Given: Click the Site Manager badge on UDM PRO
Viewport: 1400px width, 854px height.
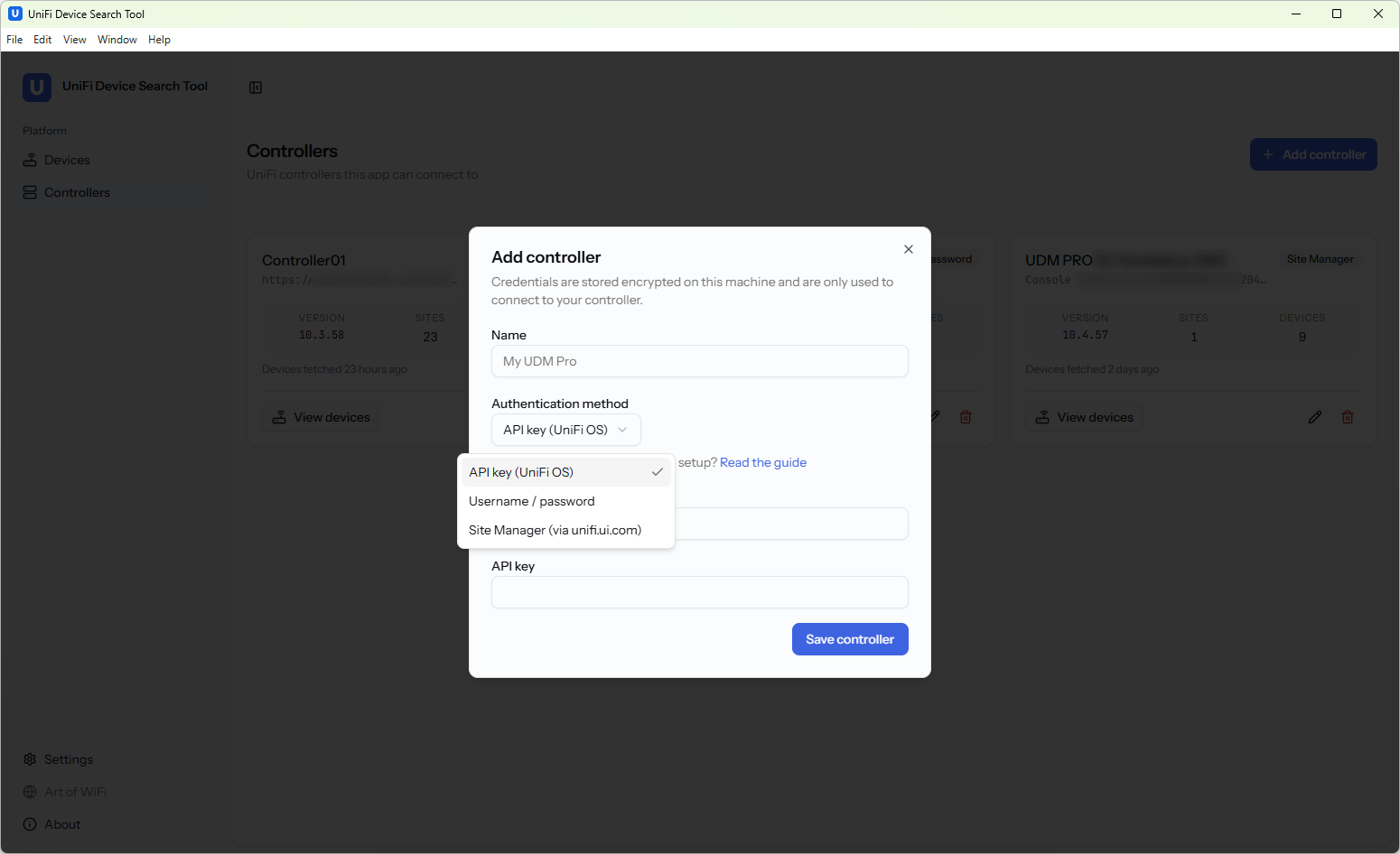Looking at the screenshot, I should pos(1321,259).
